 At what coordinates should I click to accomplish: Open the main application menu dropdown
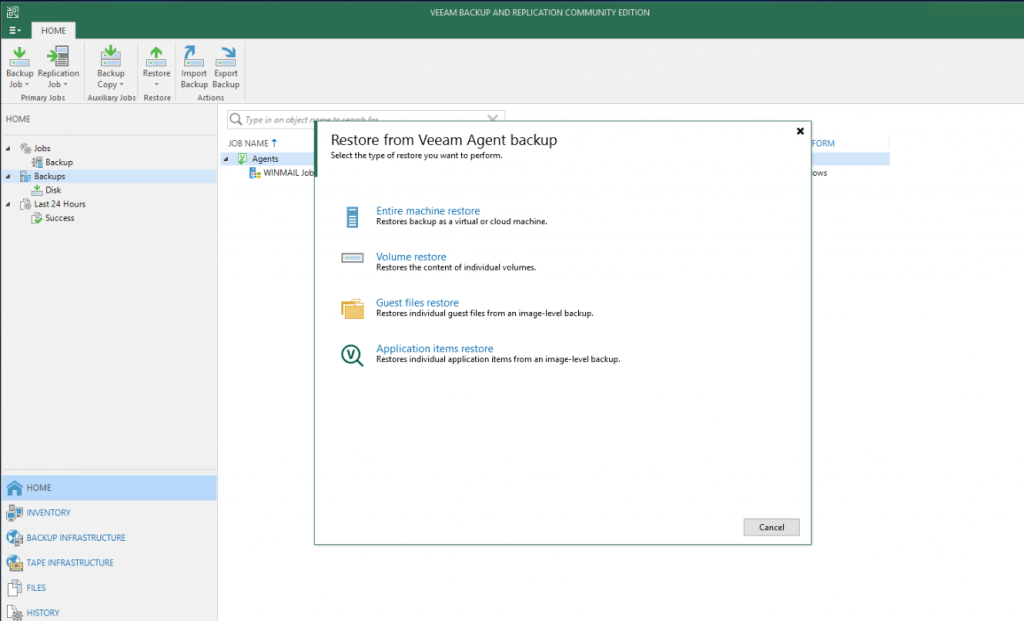pos(14,30)
